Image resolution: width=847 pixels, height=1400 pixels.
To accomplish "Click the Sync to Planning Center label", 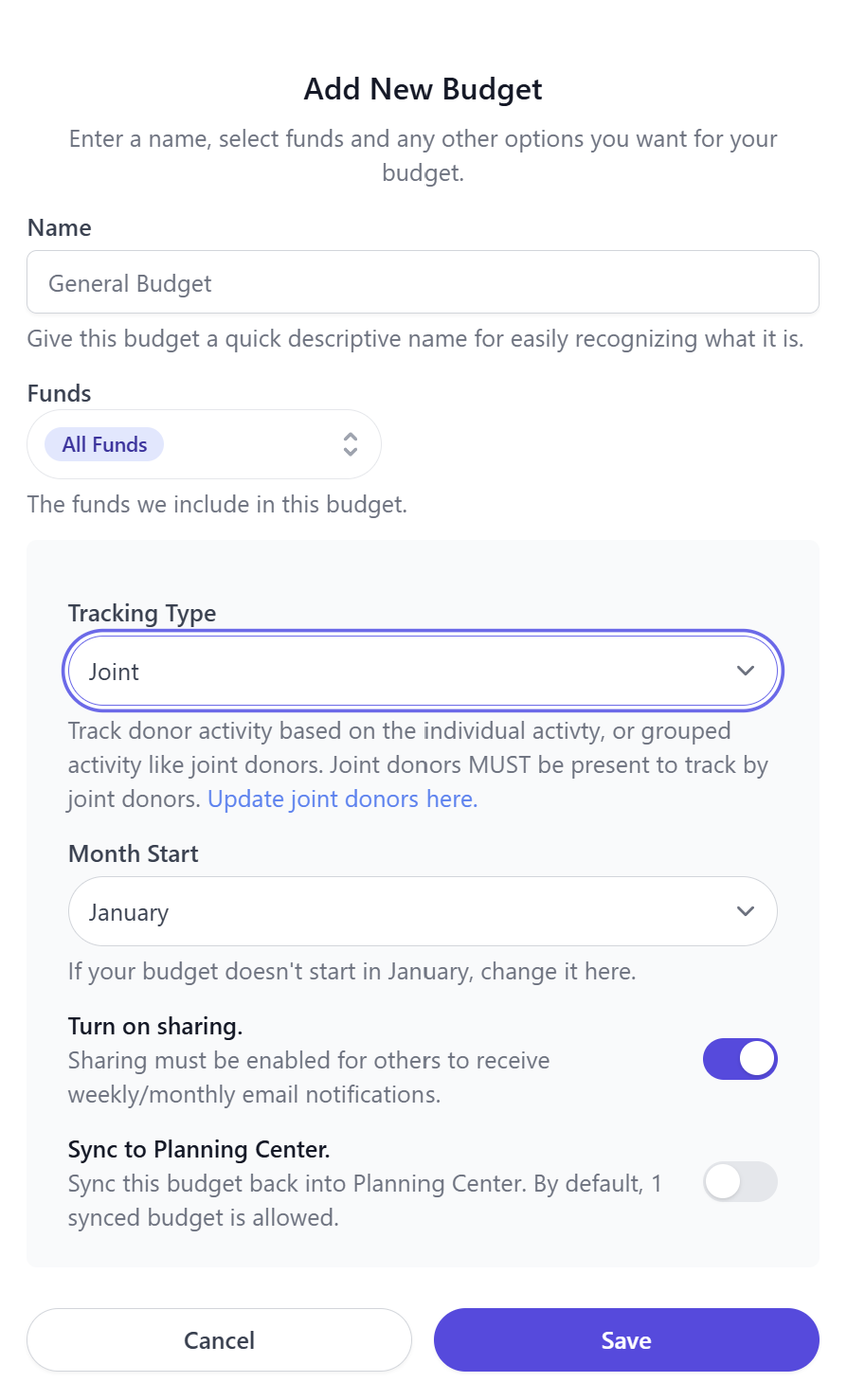I will (199, 1149).
